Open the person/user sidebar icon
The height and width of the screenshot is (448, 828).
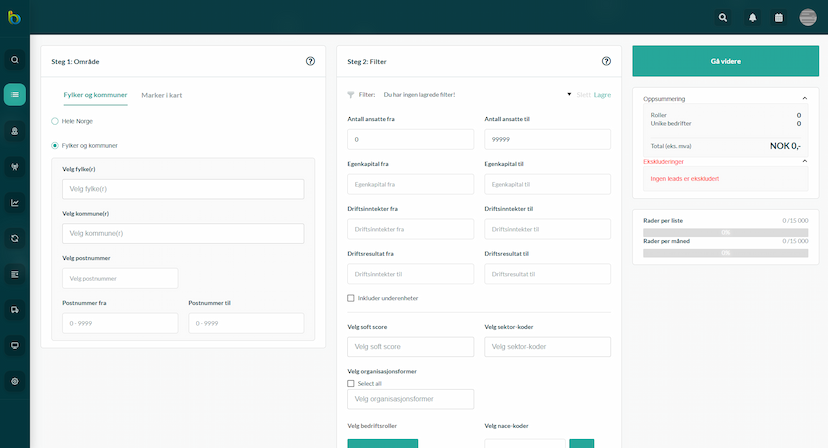pos(15,131)
